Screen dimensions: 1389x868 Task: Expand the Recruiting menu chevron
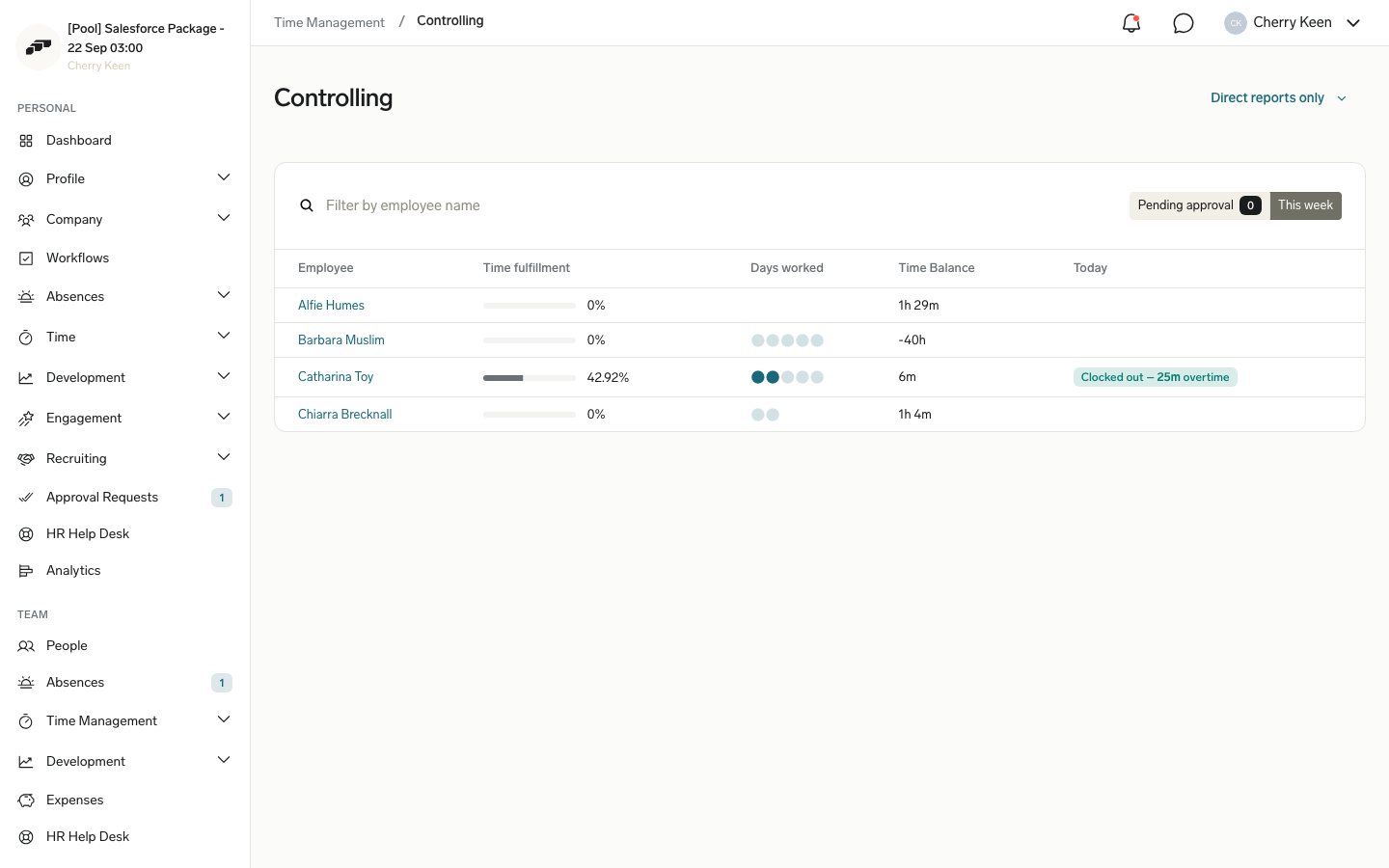(x=224, y=457)
